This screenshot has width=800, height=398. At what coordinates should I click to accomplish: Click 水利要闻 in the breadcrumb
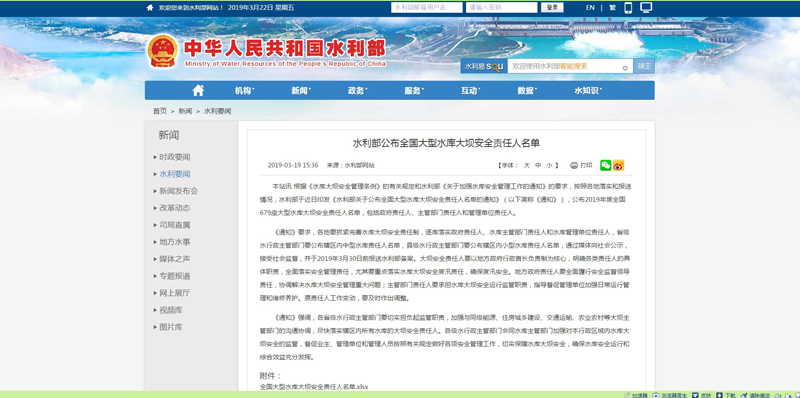pos(217,111)
